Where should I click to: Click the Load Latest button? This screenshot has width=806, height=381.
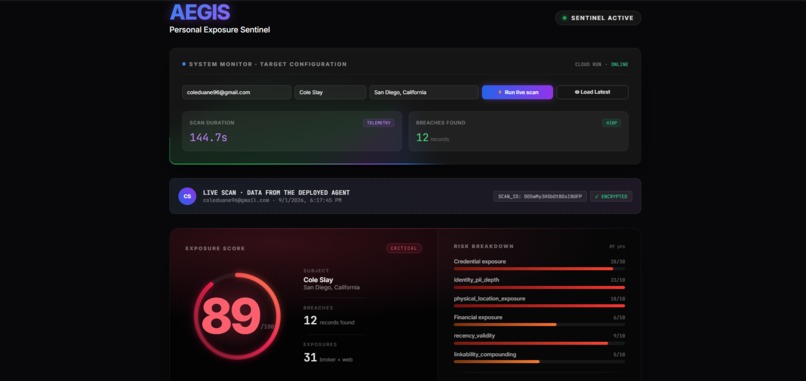pos(592,93)
